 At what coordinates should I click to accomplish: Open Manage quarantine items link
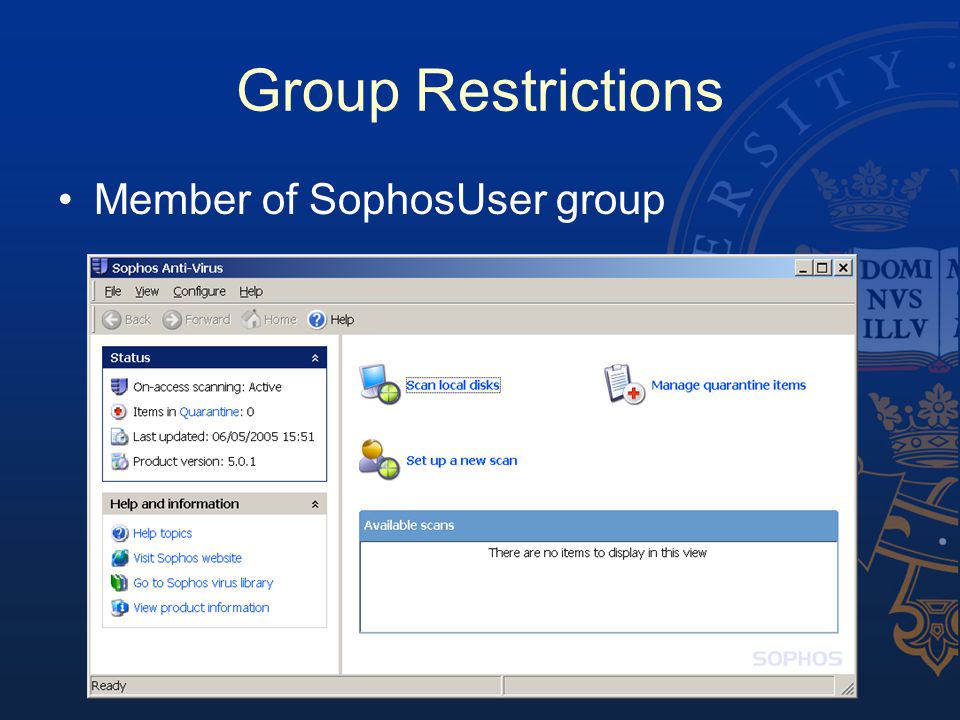click(729, 385)
